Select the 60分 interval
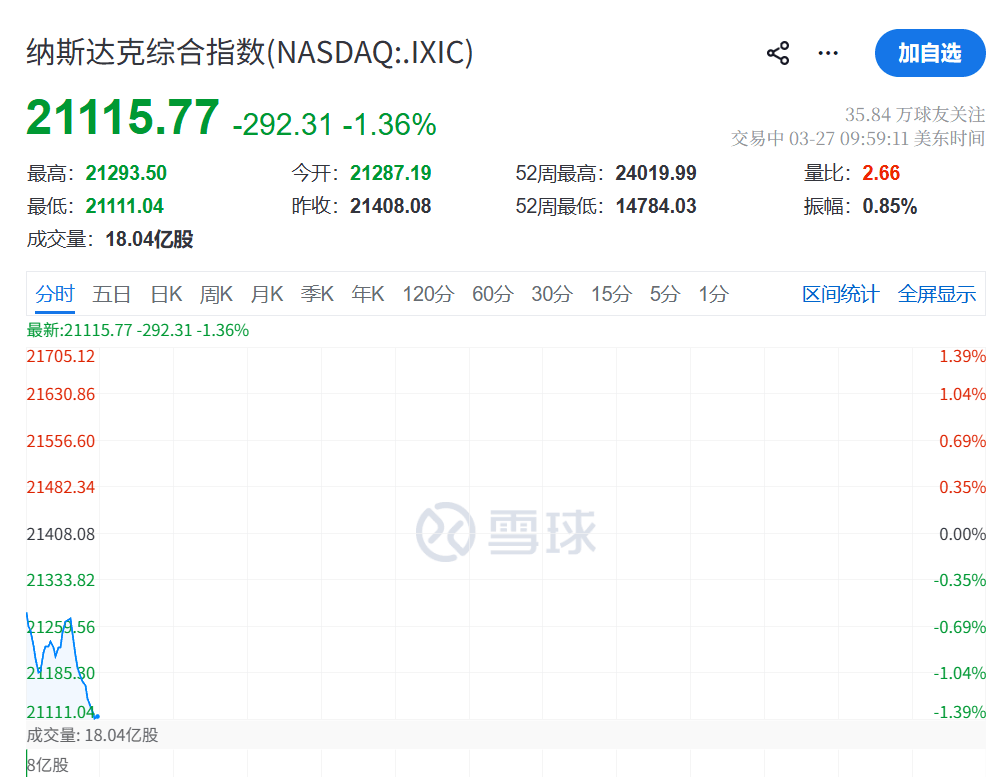The height and width of the screenshot is (777, 1008). pos(492,294)
